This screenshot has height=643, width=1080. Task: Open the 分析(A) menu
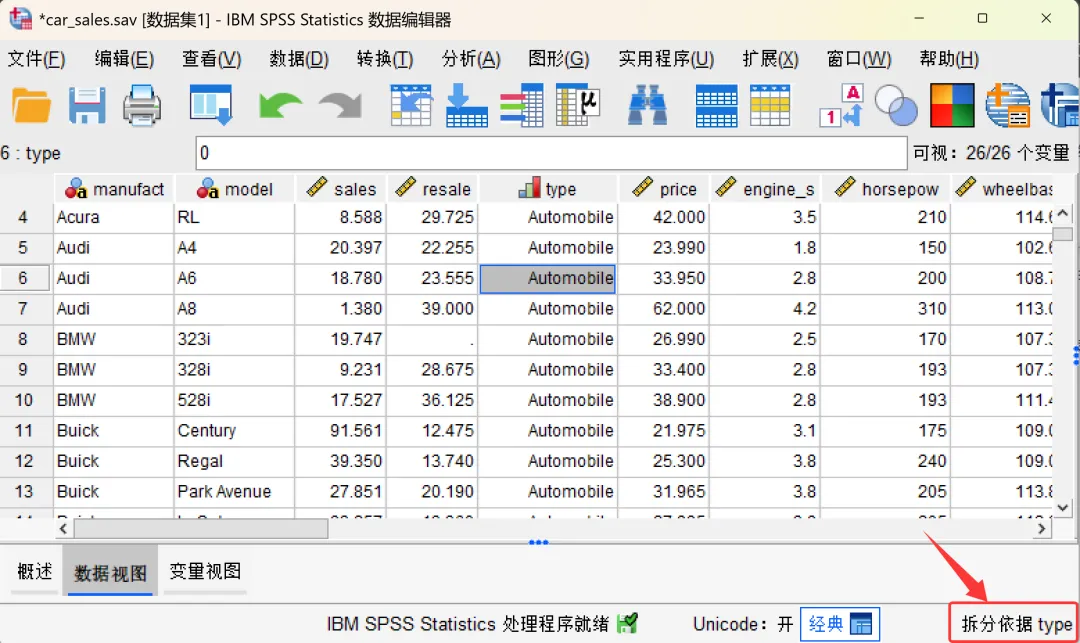click(x=471, y=59)
